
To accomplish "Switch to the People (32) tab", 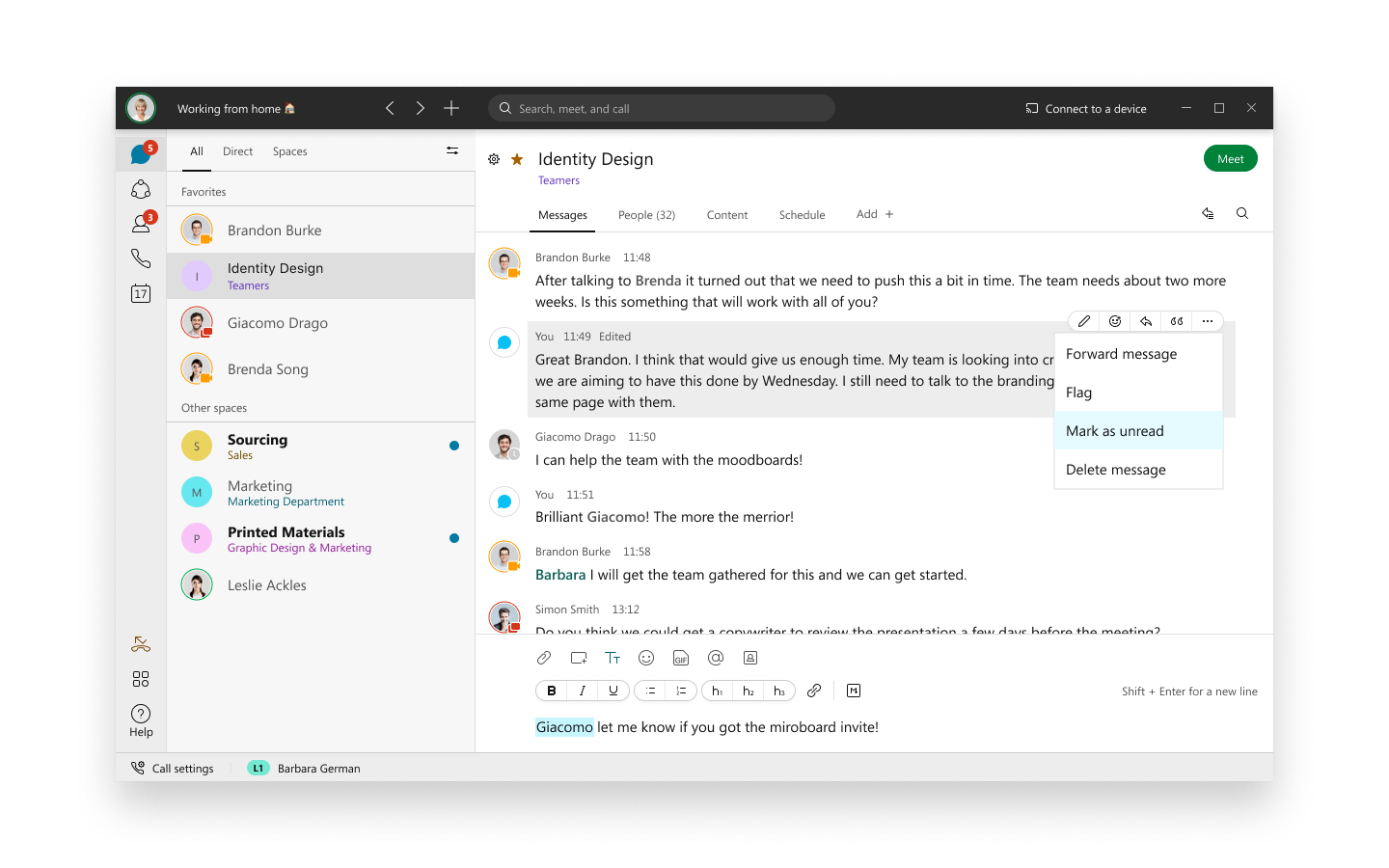I will click(x=646, y=215).
